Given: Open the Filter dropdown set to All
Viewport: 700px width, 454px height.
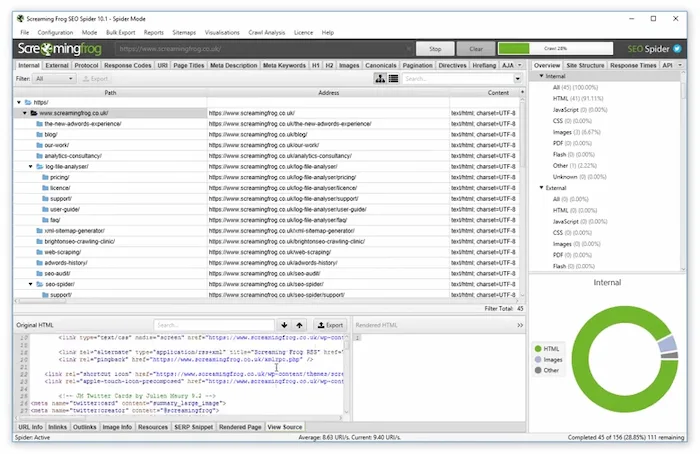Looking at the screenshot, I should 54,78.
